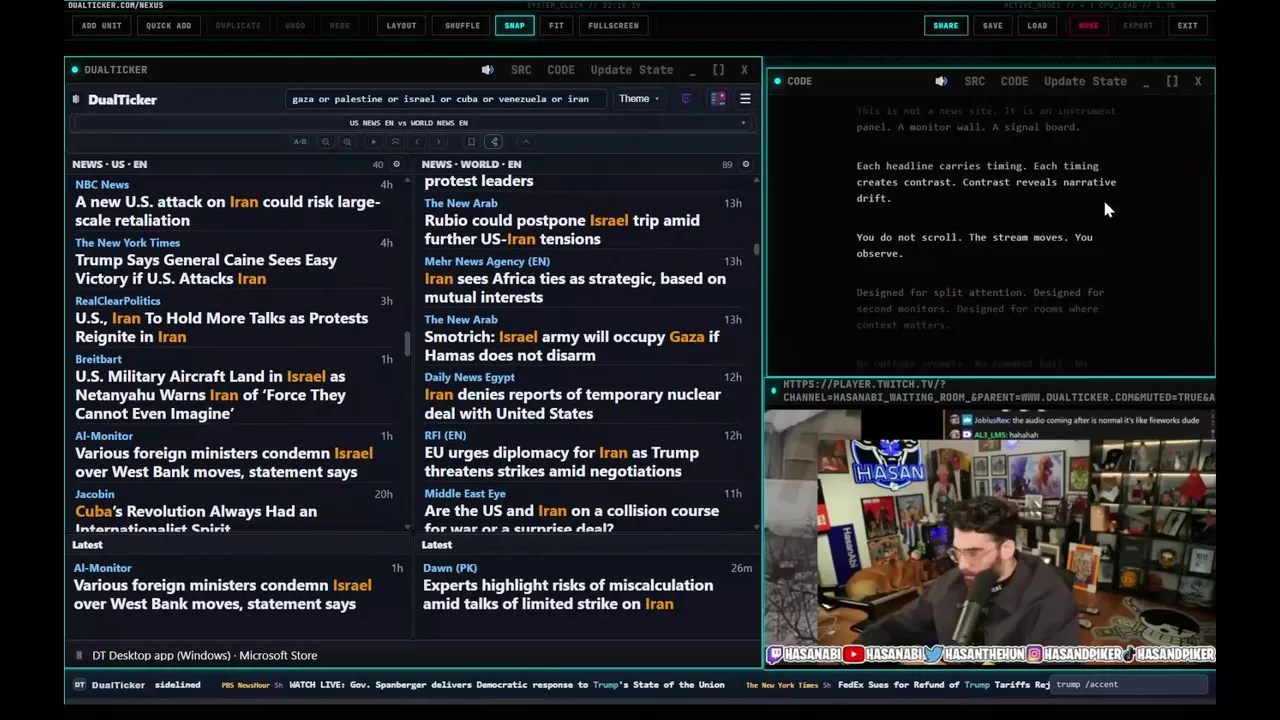The height and width of the screenshot is (720, 1280).
Task: Open Smotrich headline about occupying Gaza
Action: point(572,346)
